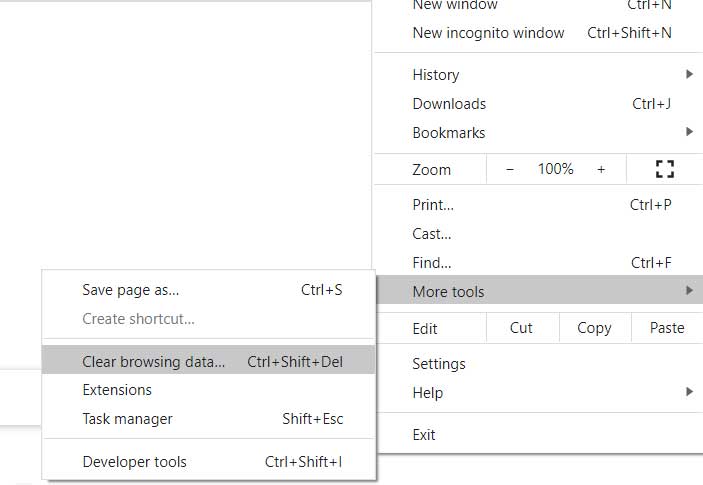The image size is (703, 485).
Task: Choose Exit to quit Chrome
Action: tap(539, 435)
